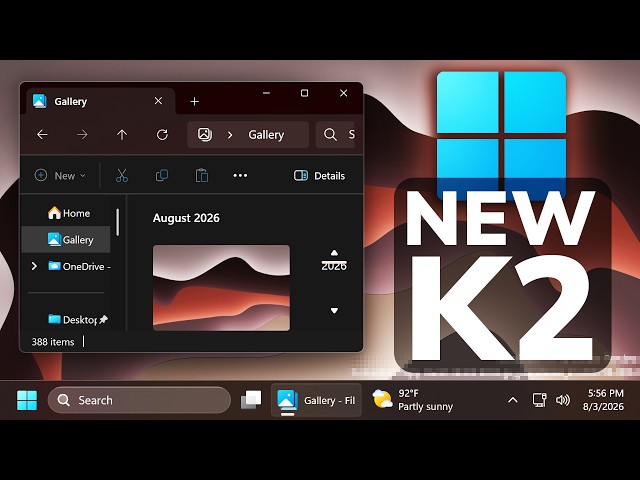Copy using the toolbar copy icon
Screen dimensions: 640x480
162,176
